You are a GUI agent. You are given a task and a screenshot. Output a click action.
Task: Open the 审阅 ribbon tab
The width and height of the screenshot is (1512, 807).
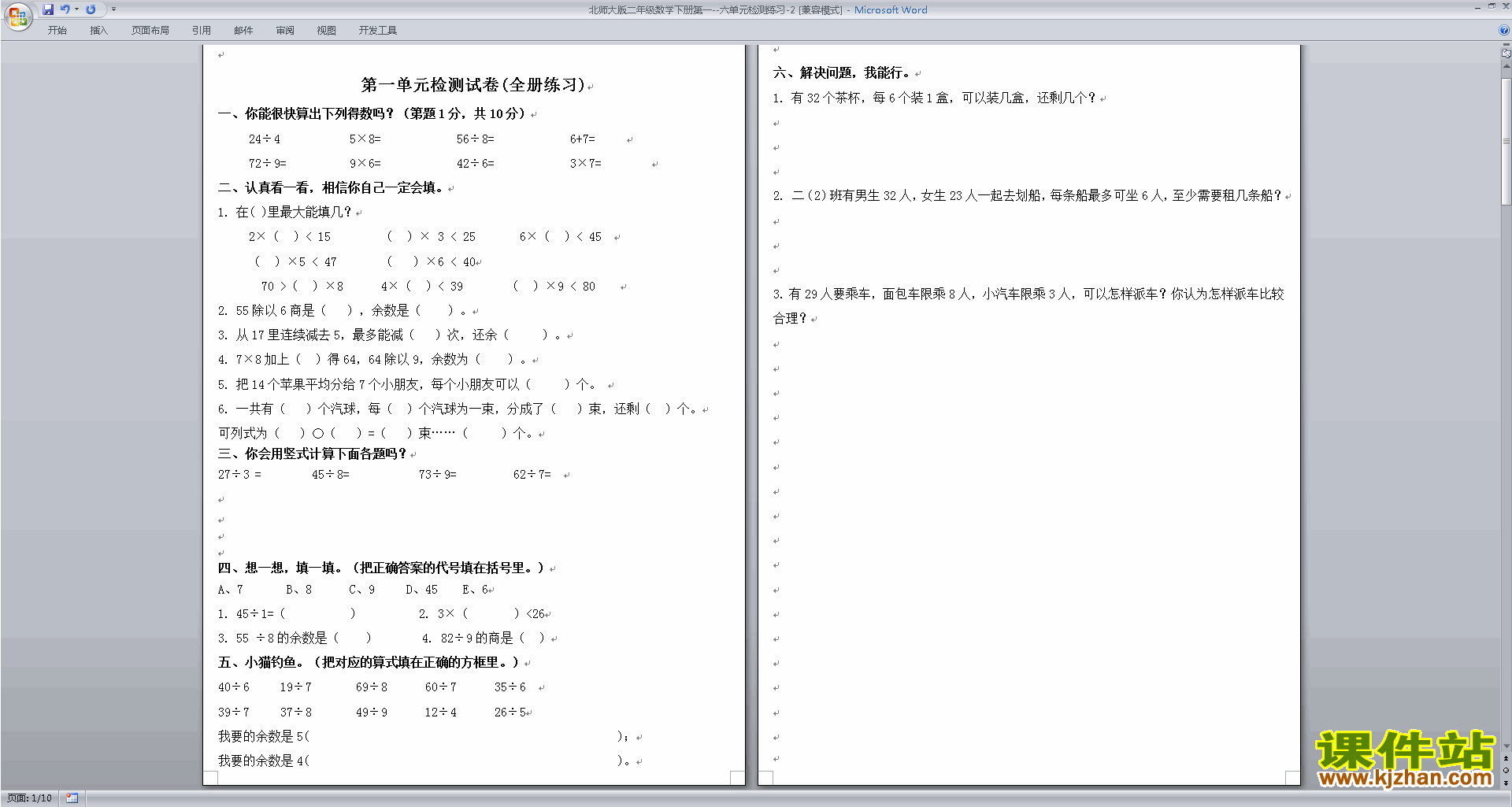(x=285, y=31)
